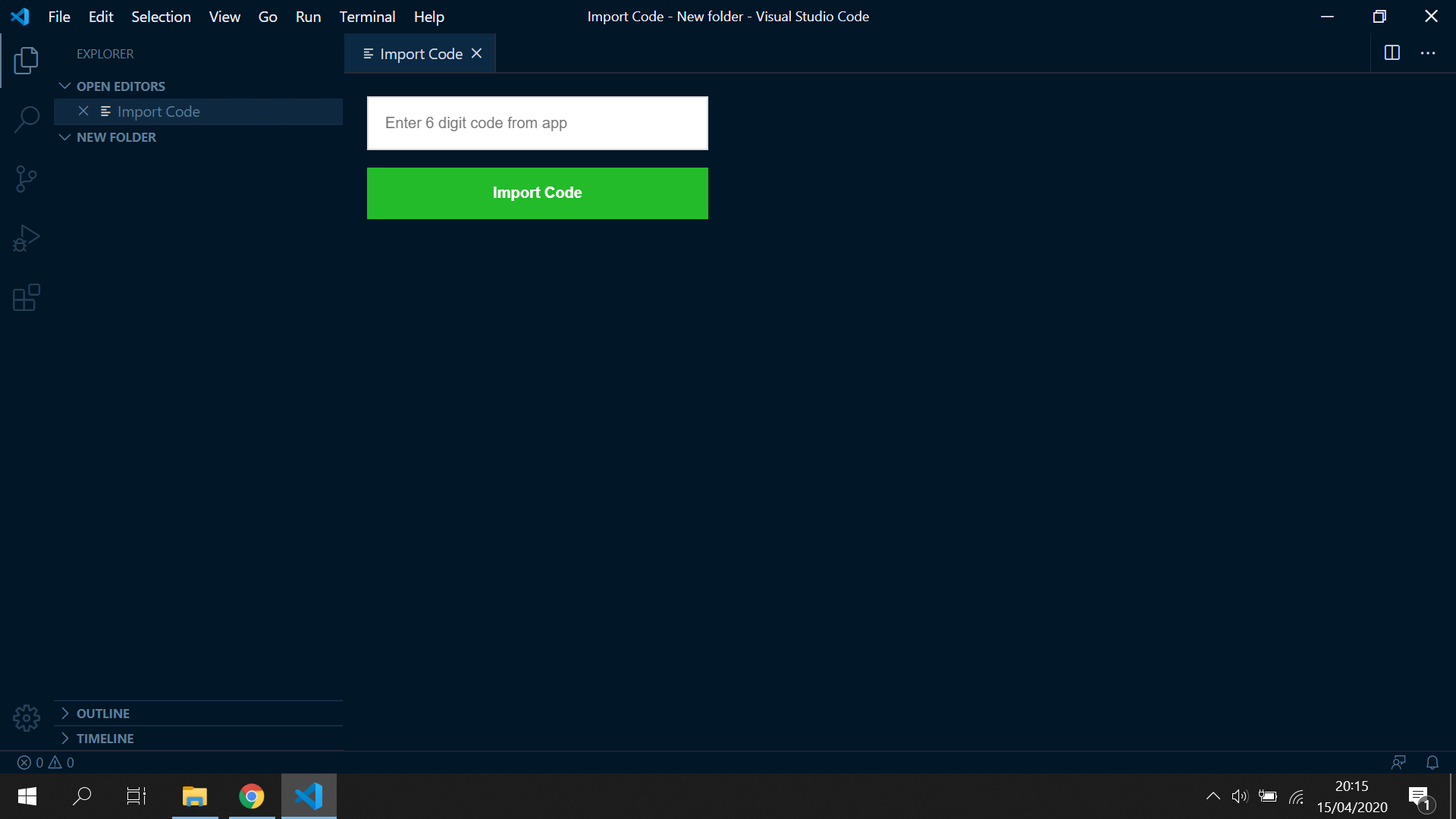Collapse the Open Editors section
The height and width of the screenshot is (819, 1456).
click(x=120, y=86)
